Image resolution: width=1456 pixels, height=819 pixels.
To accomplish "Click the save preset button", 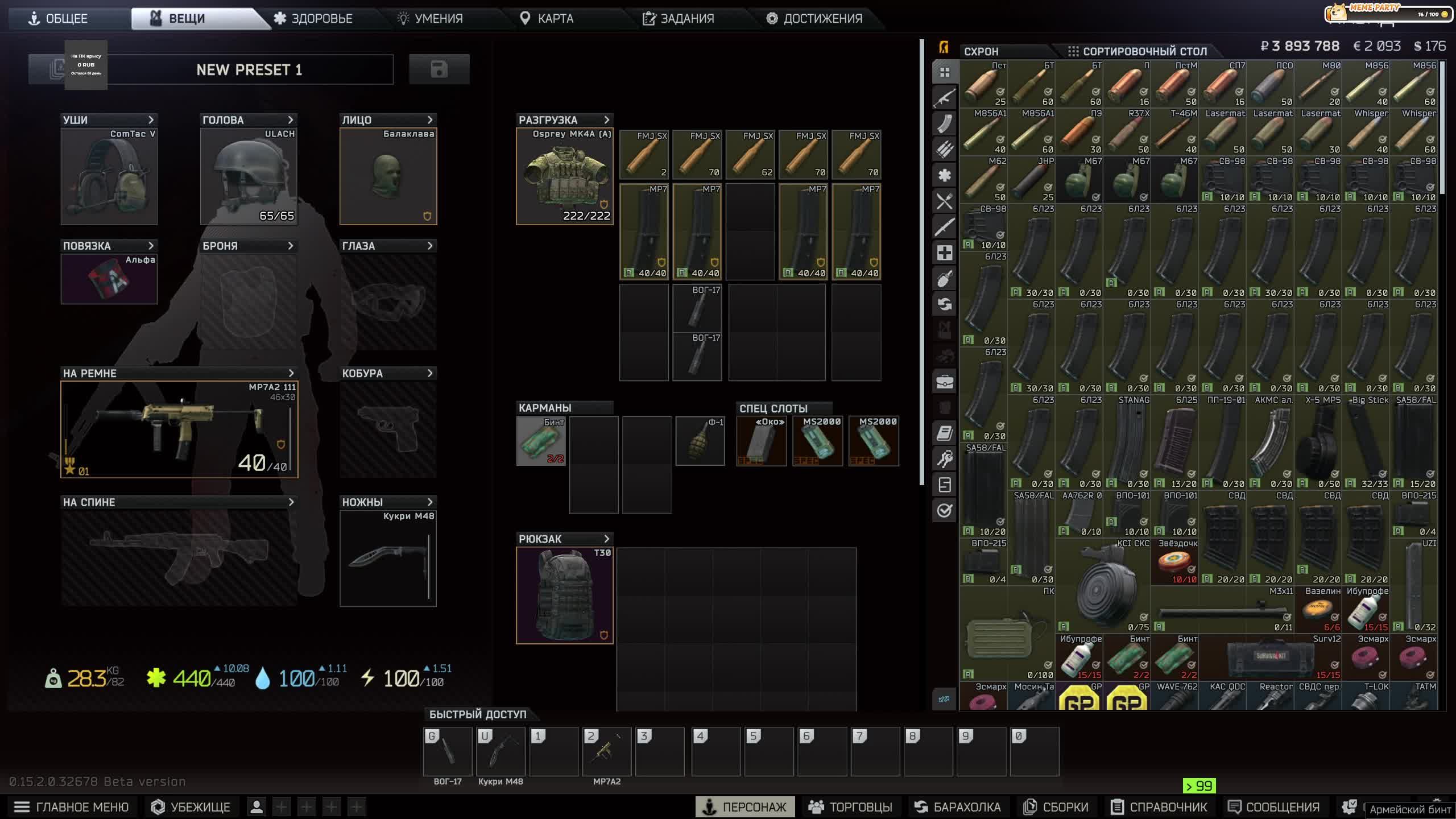I will (x=438, y=69).
